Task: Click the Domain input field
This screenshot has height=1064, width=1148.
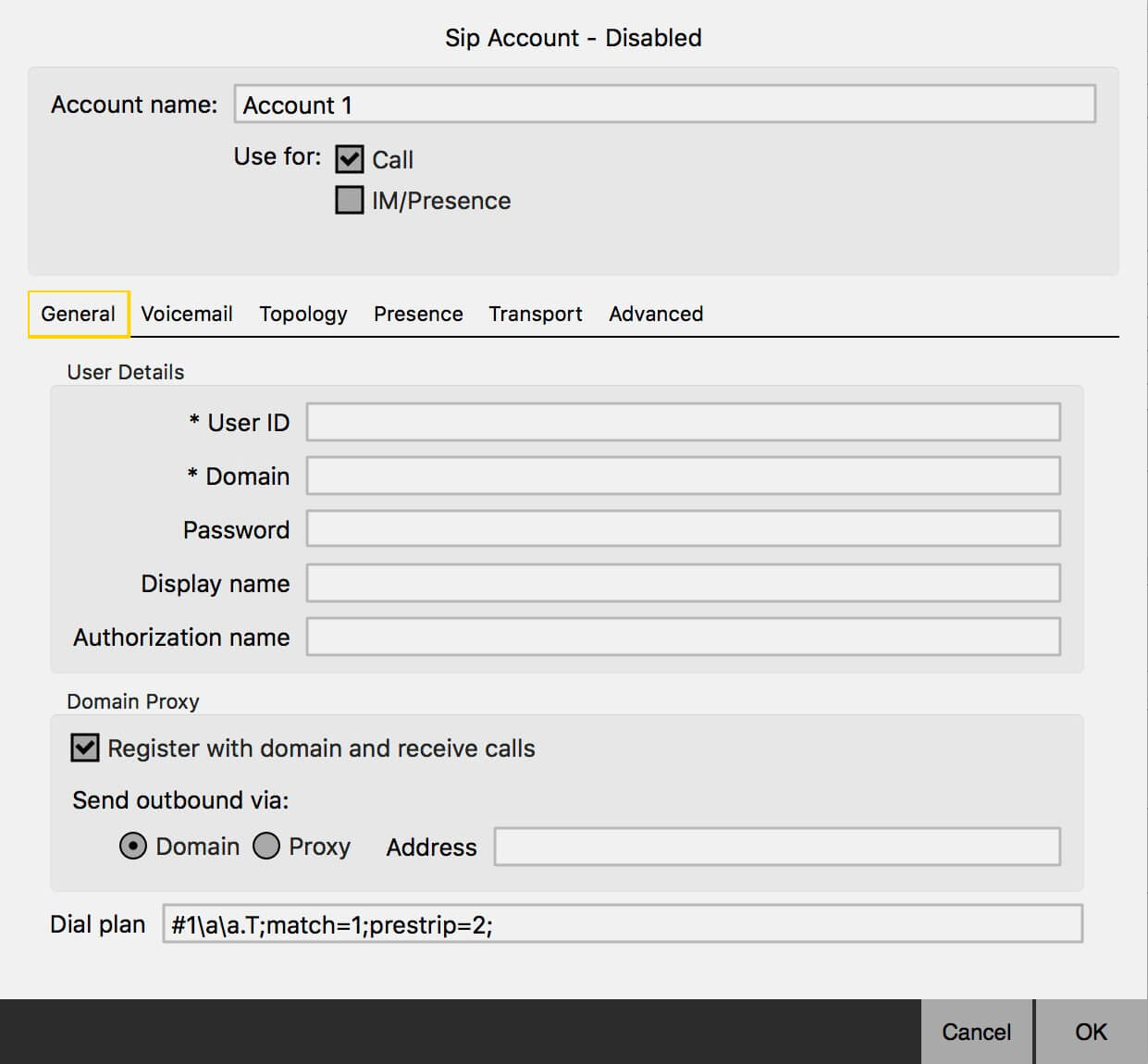Action: (685, 476)
